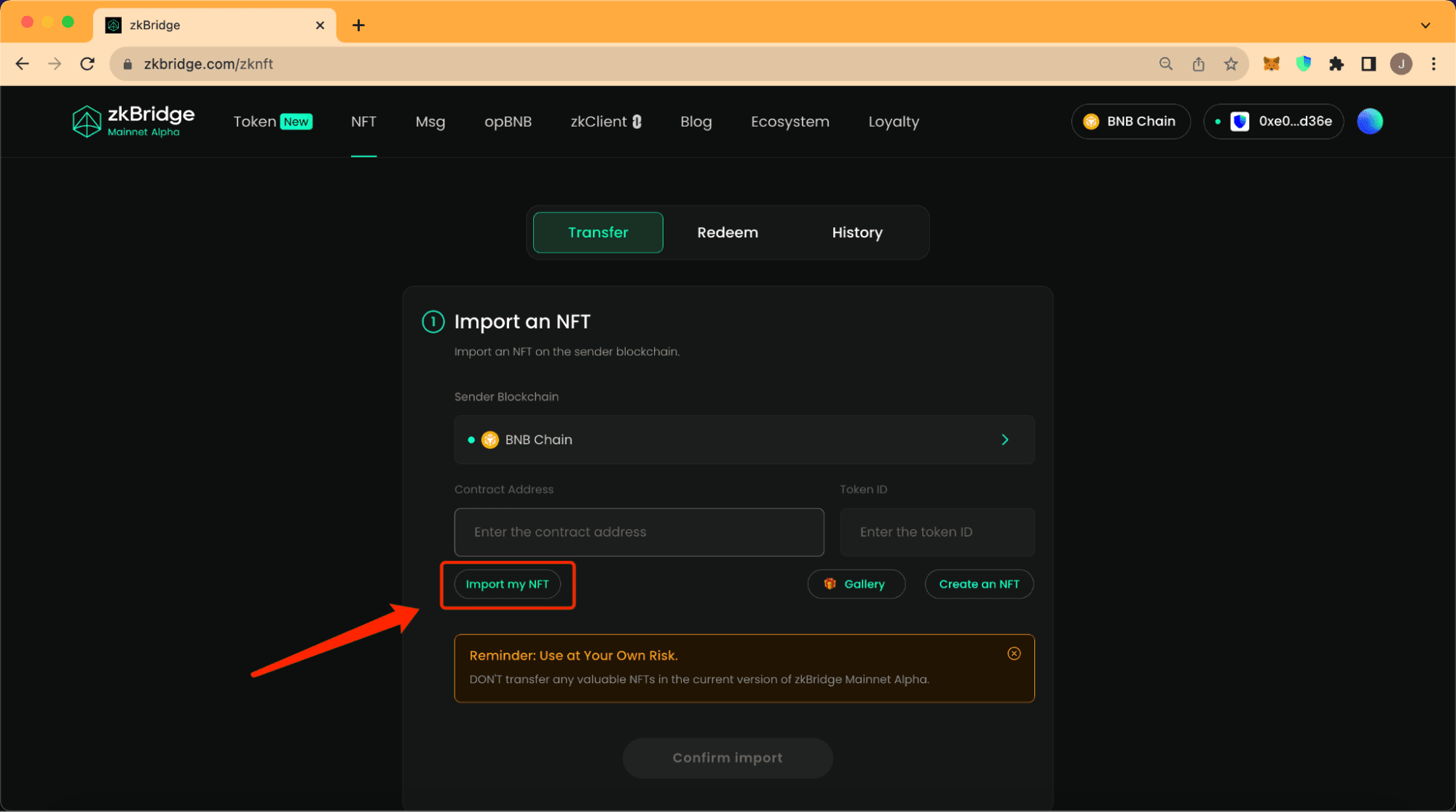Open the zkClient navigation link

click(606, 122)
